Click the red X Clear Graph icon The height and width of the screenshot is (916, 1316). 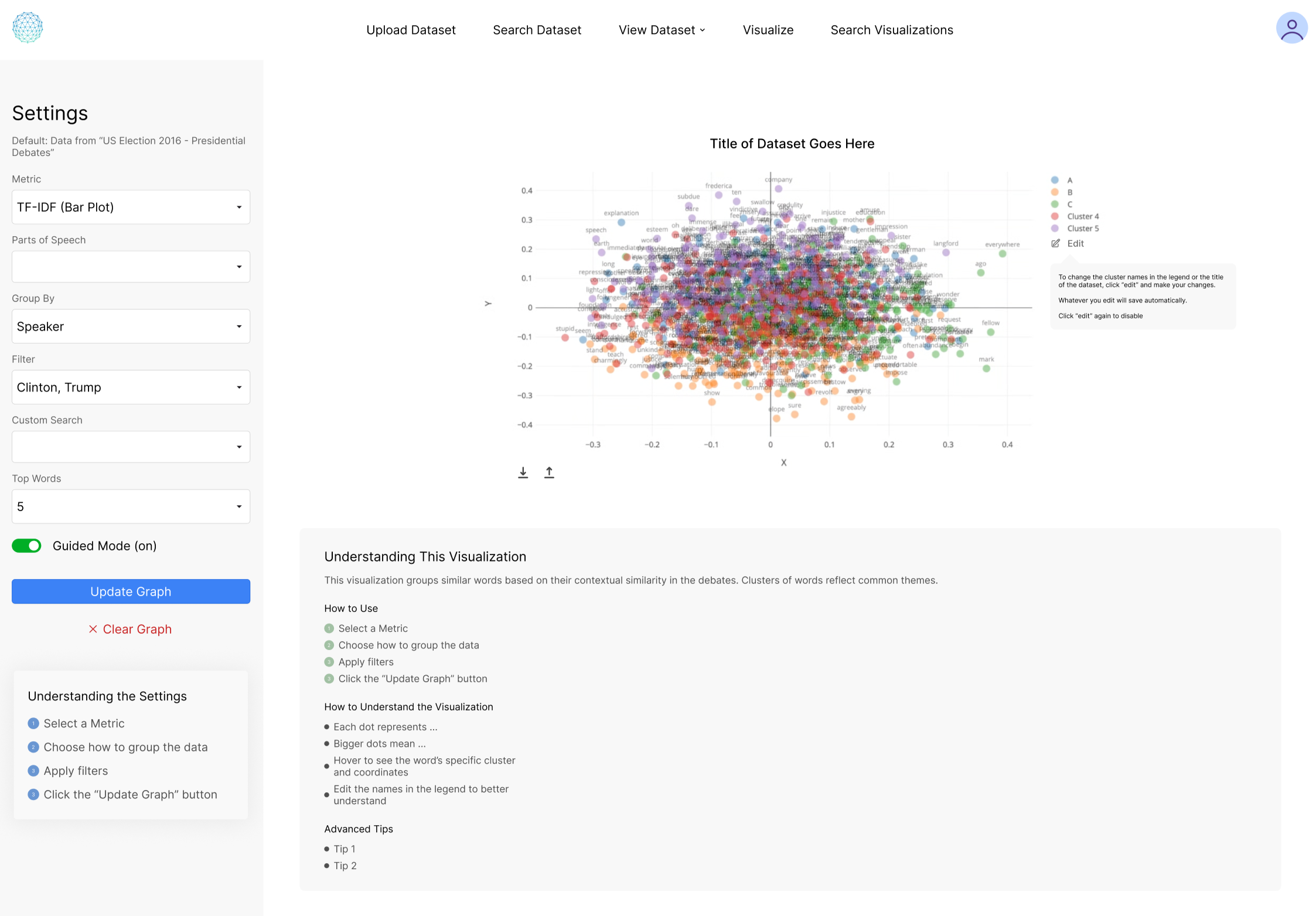click(93, 629)
